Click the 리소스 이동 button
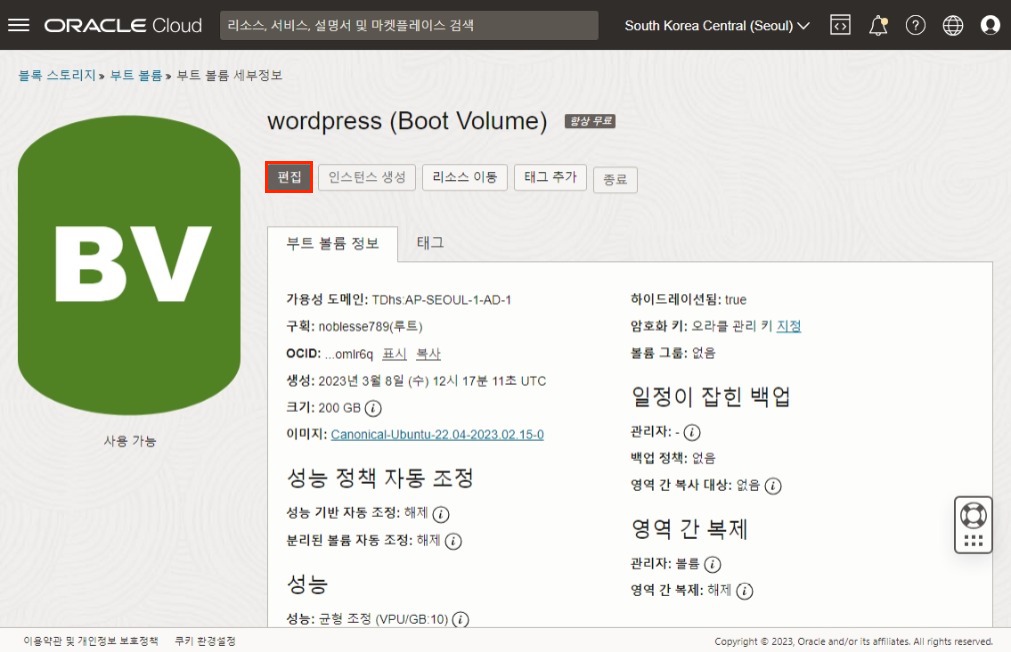 [x=465, y=177]
